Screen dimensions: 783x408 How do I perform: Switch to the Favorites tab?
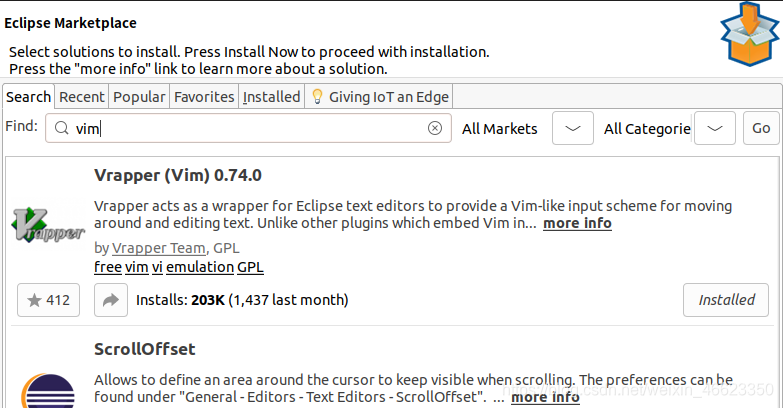tap(204, 97)
